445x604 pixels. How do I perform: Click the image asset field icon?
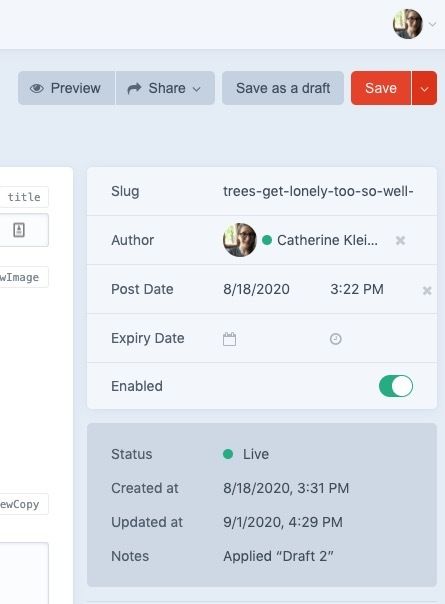tap(19, 230)
